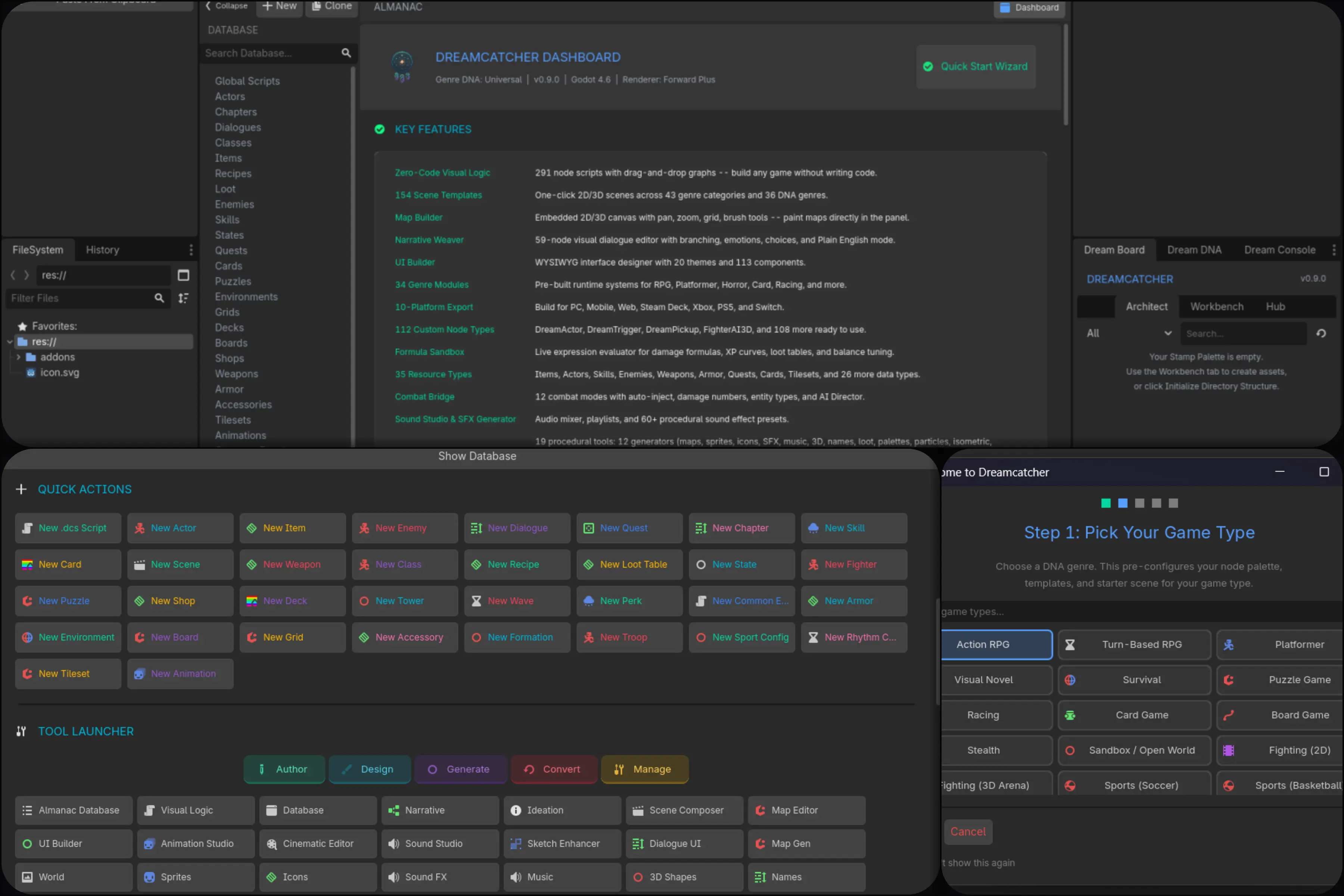1344x896 pixels.
Task: Open Global Scripts in database list
Action: pyautogui.click(x=248, y=81)
